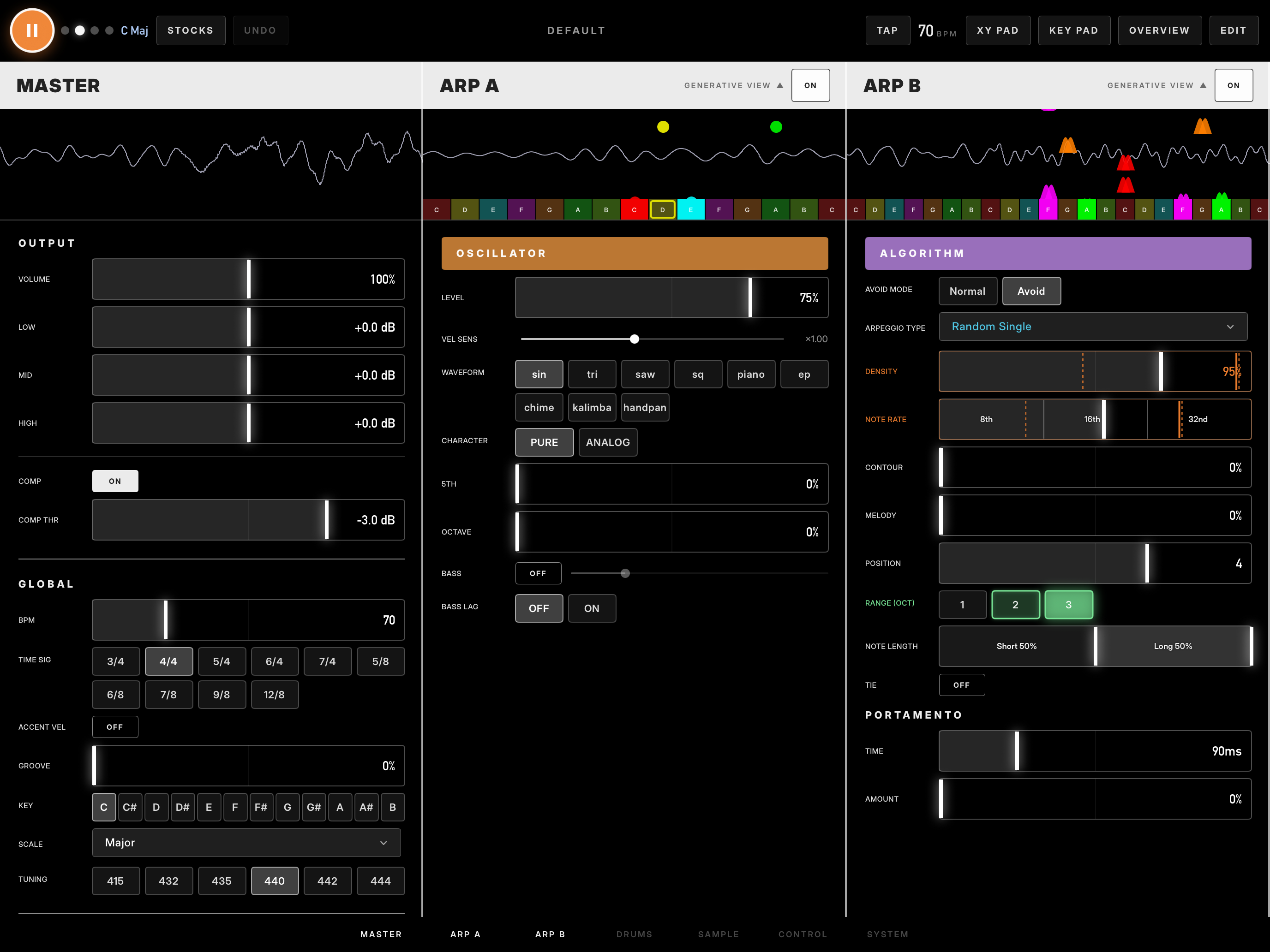Click the ALGORITHM section header

(1058, 253)
